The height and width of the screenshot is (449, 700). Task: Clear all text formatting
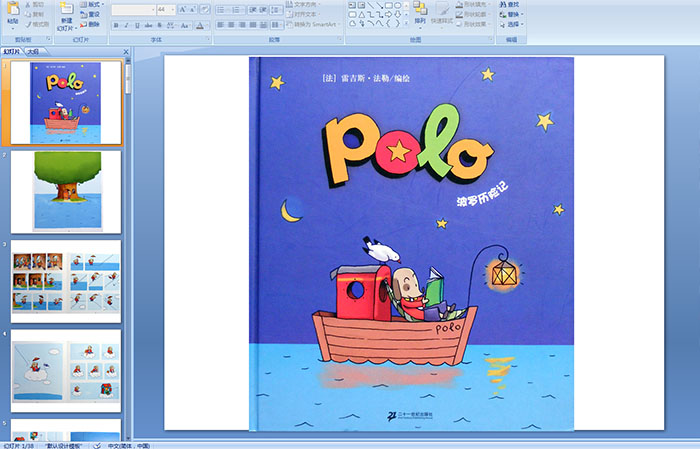point(204,9)
